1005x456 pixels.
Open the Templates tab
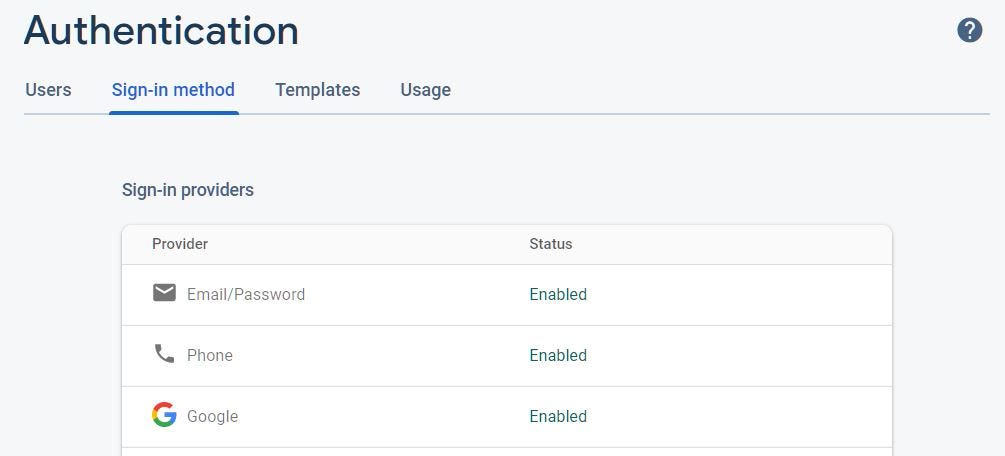[x=318, y=90]
